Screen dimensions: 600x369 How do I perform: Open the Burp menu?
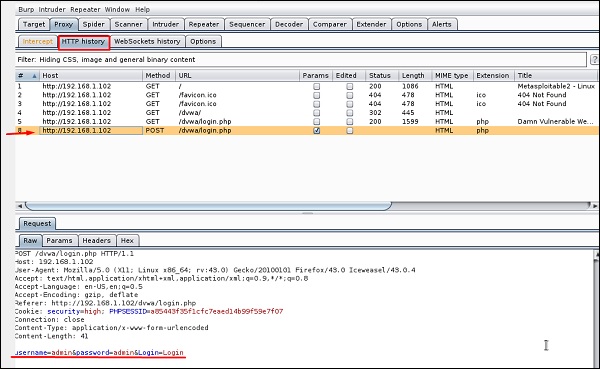pos(26,10)
